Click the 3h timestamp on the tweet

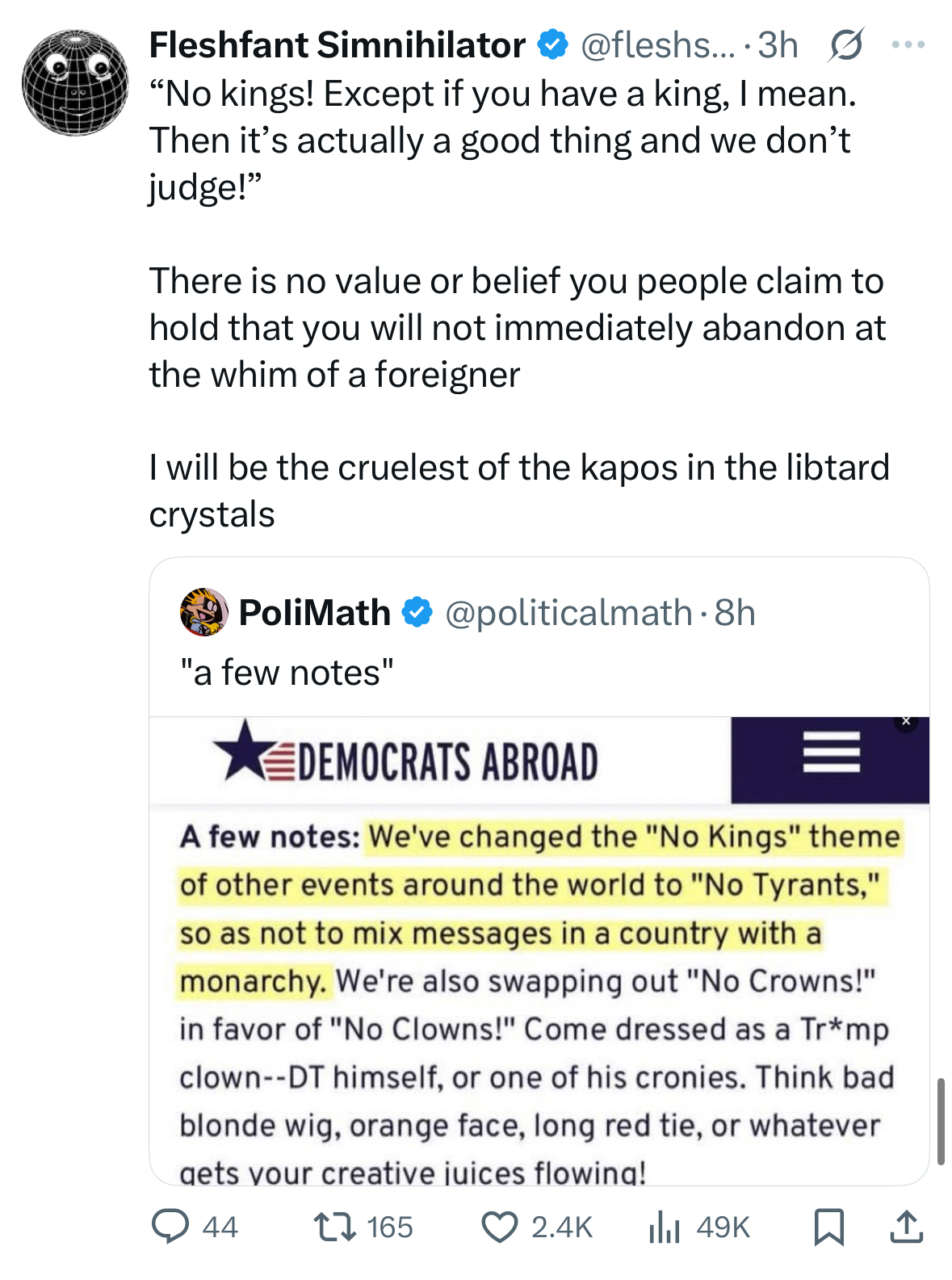(778, 45)
